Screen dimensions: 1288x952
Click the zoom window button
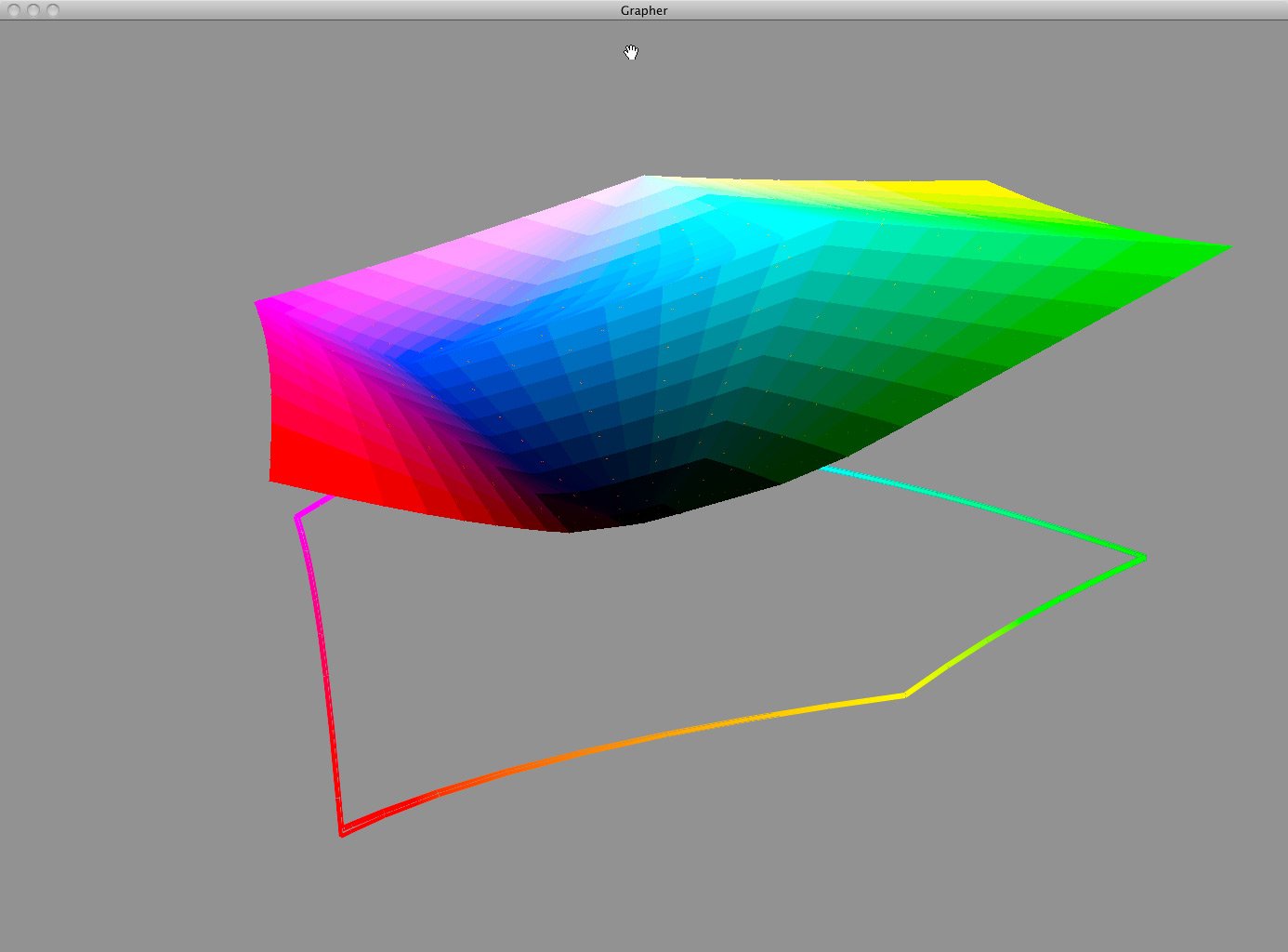pyautogui.click(x=53, y=10)
